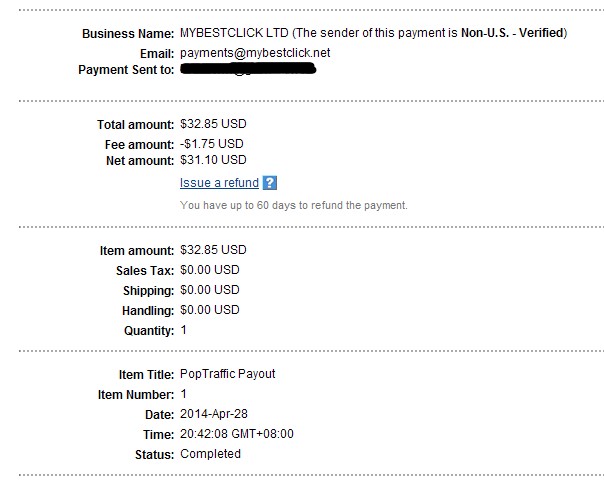Click the PopTraffic Payout item title
This screenshot has height=481, width=604.
(228, 374)
